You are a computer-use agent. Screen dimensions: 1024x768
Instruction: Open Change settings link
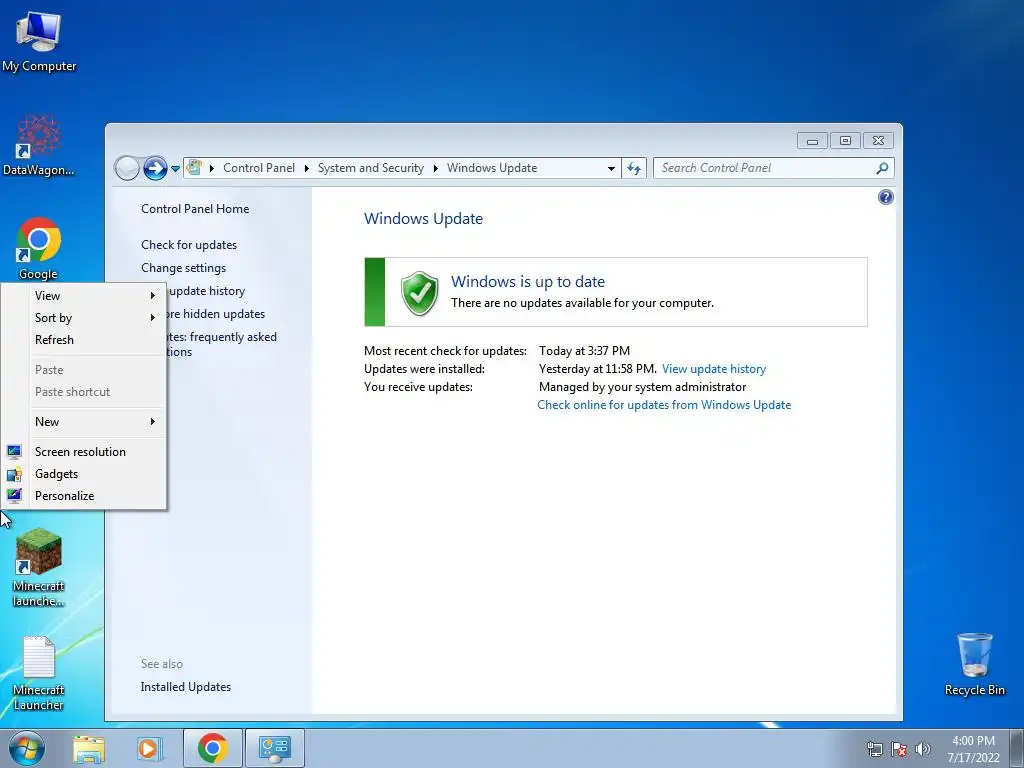[x=184, y=268]
